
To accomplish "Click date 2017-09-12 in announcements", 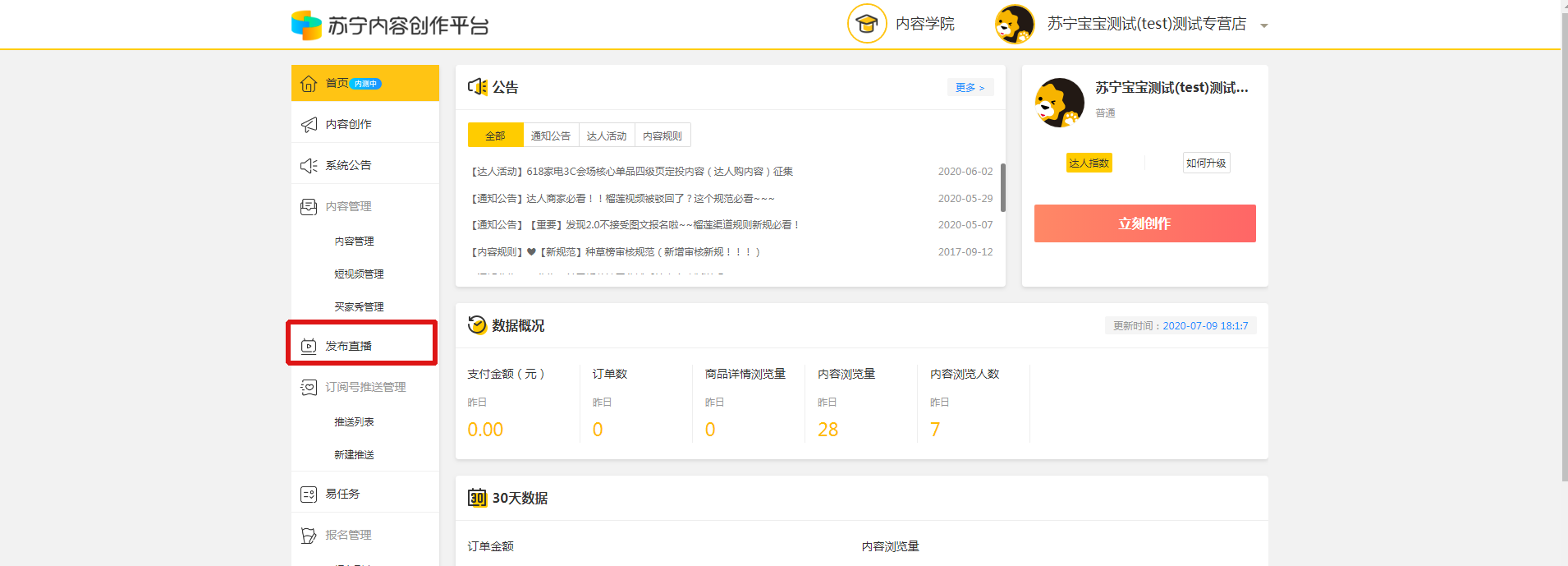I will [965, 252].
